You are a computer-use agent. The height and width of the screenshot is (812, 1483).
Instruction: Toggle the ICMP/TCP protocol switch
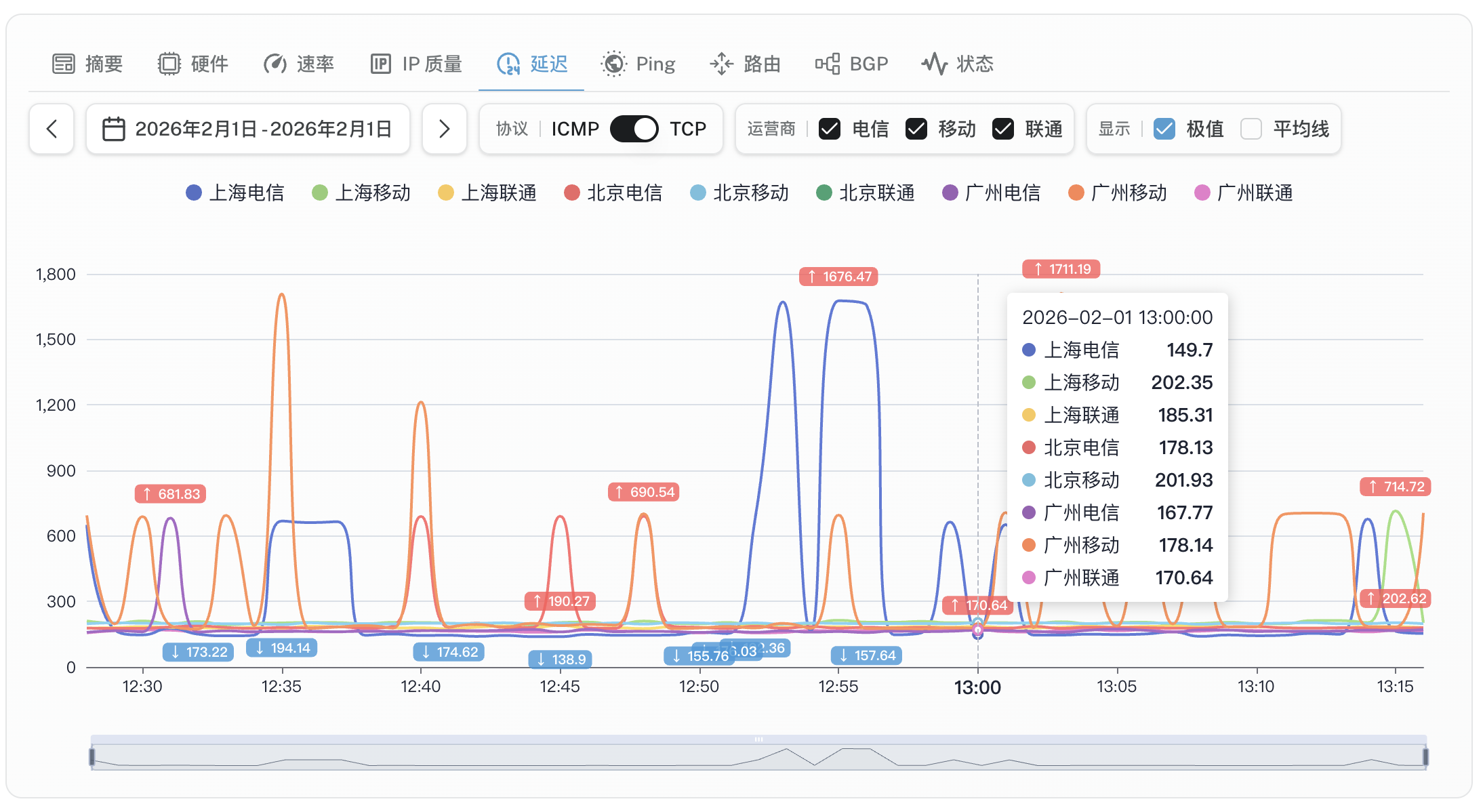(x=634, y=129)
